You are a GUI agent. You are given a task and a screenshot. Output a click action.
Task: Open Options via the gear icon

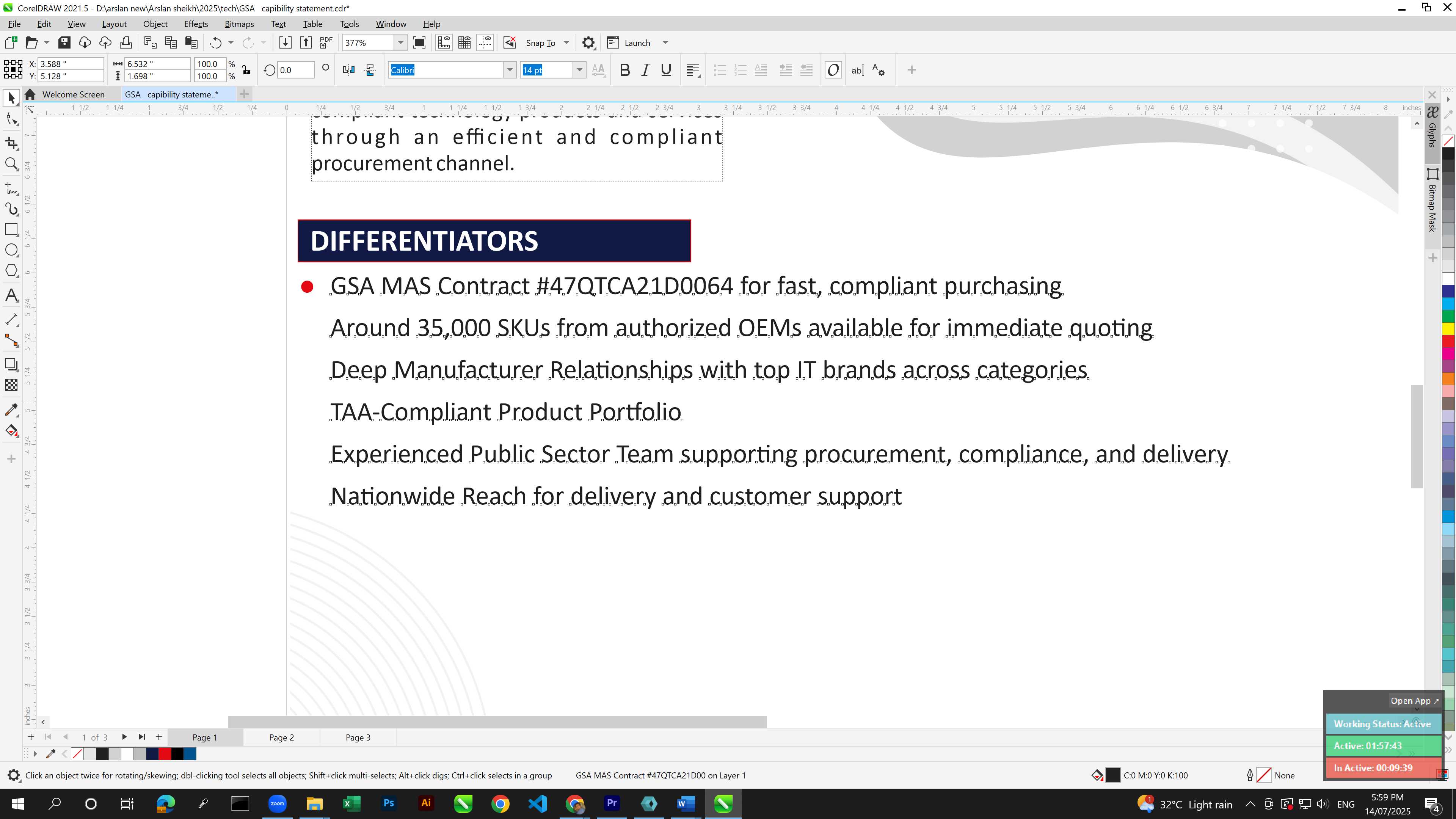[x=588, y=42]
